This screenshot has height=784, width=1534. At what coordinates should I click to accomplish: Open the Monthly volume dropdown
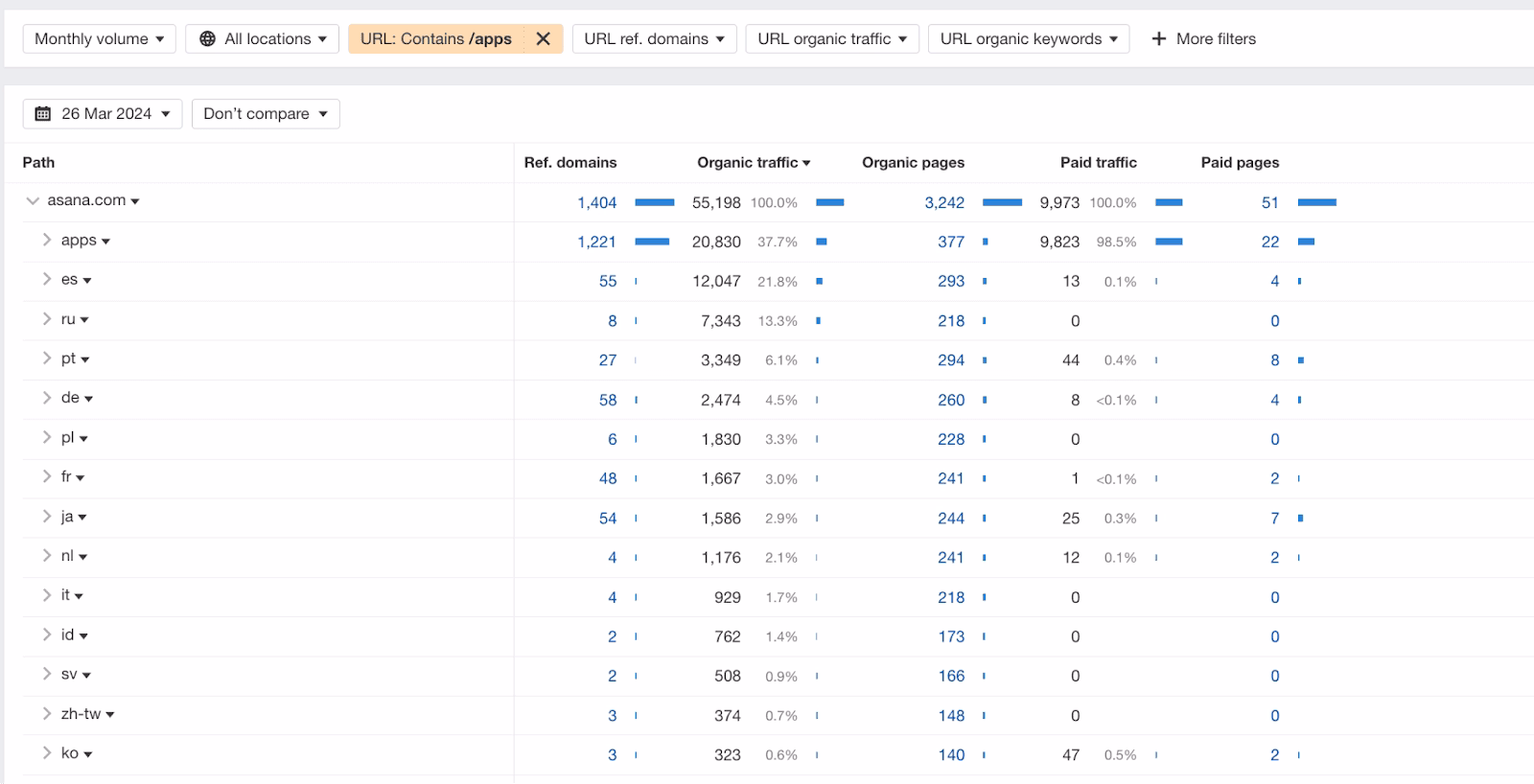[100, 39]
